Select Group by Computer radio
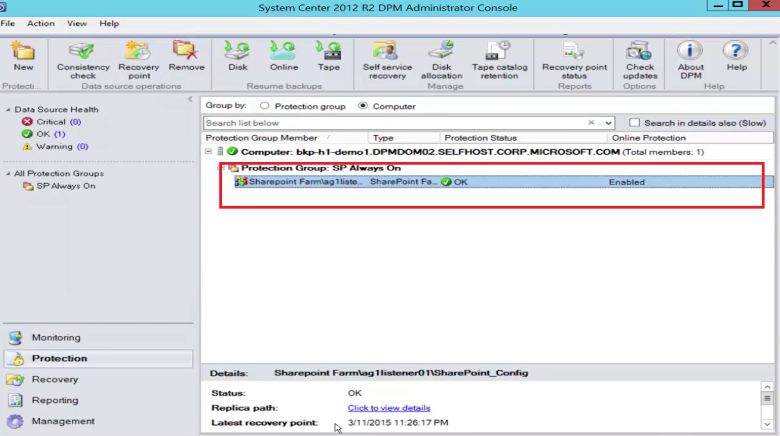 point(363,106)
